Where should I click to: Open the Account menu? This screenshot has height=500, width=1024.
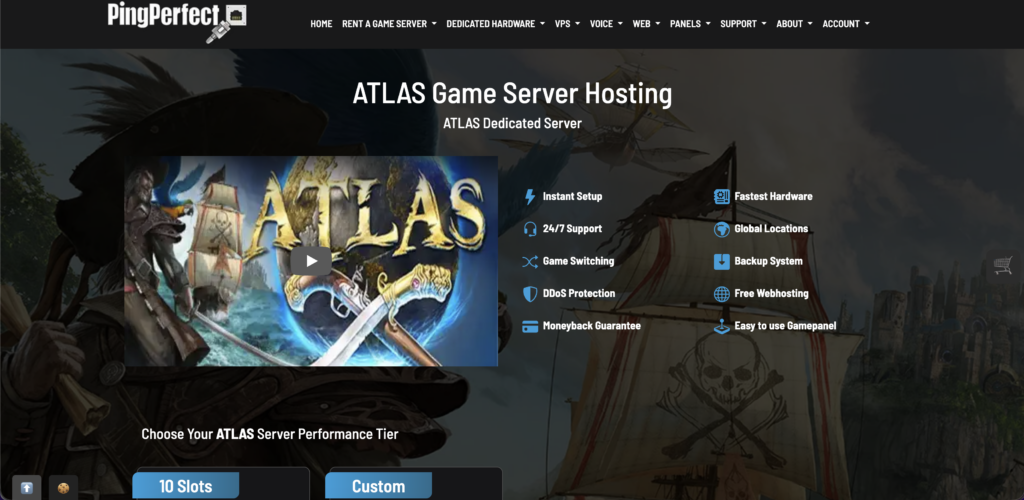point(845,24)
